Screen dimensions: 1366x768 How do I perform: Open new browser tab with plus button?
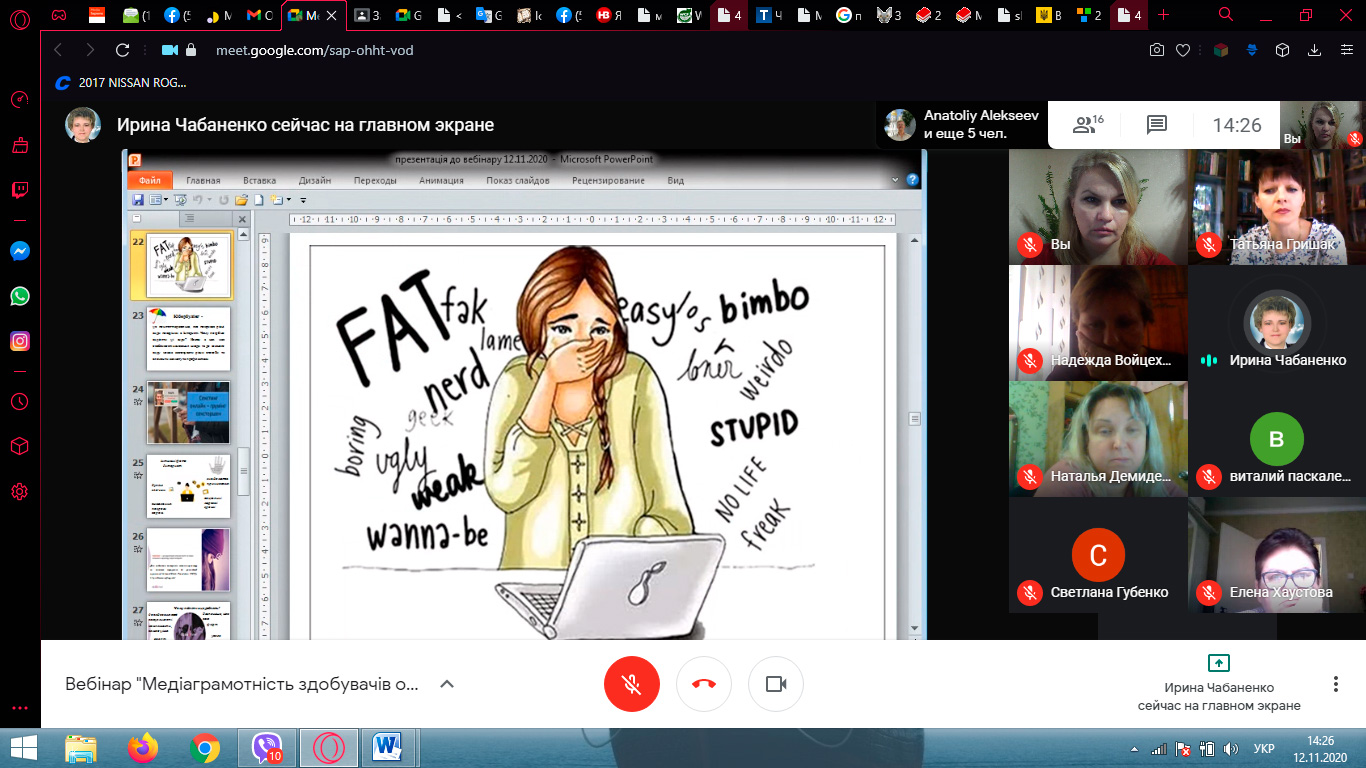(x=1163, y=15)
